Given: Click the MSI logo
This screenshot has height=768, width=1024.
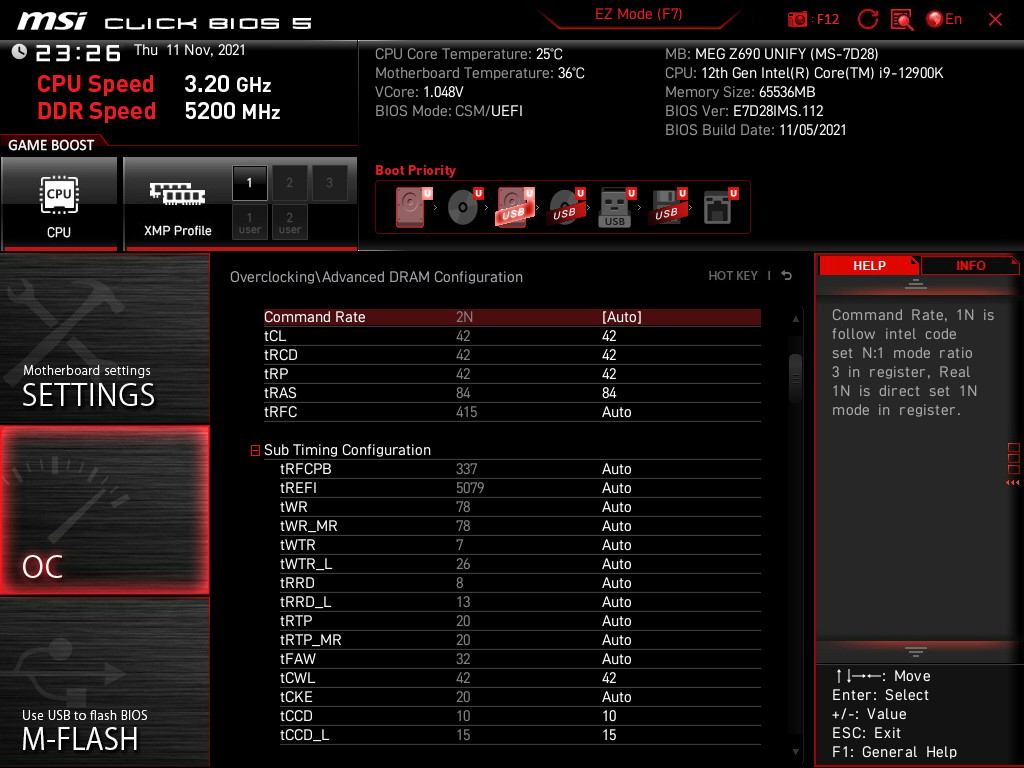Looking at the screenshot, I should click(52, 21).
